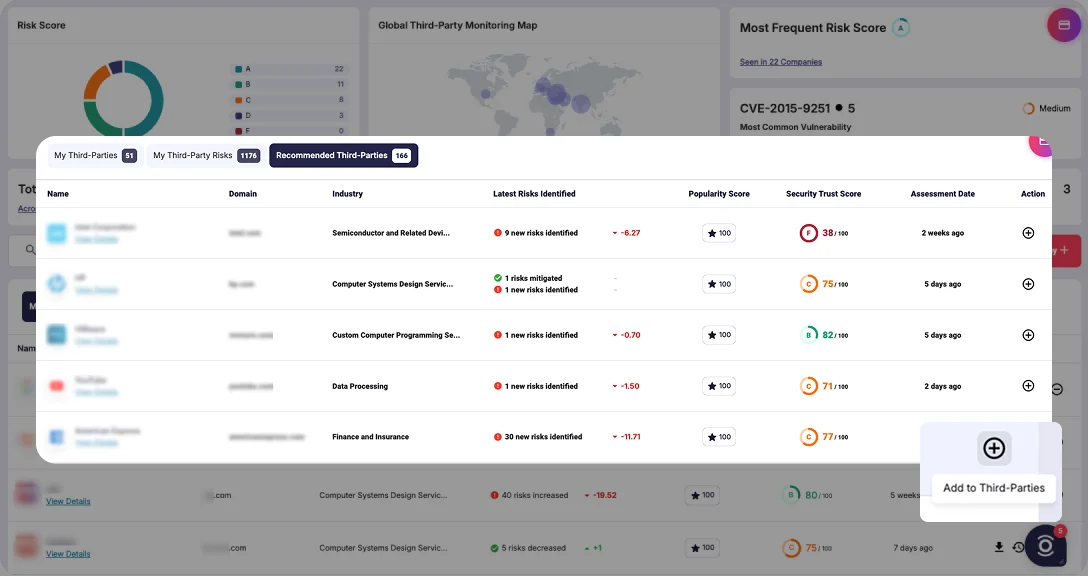Screen dimensions: 1088x576
Task: Sort by Latest Risks Identified header
Action: tap(534, 194)
